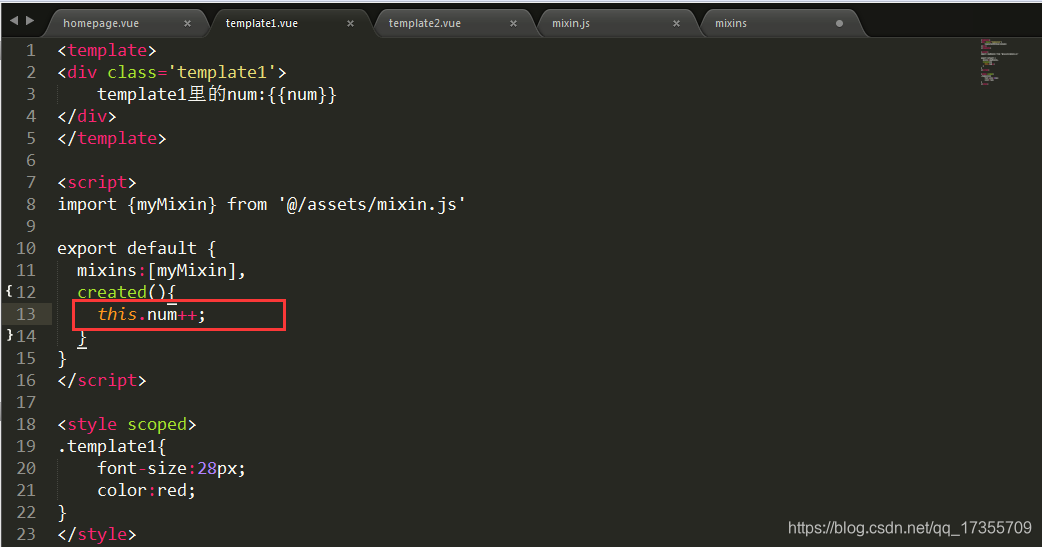This screenshot has width=1042, height=547.
Task: Click the '<style scoped>' tag
Action: tap(127, 424)
